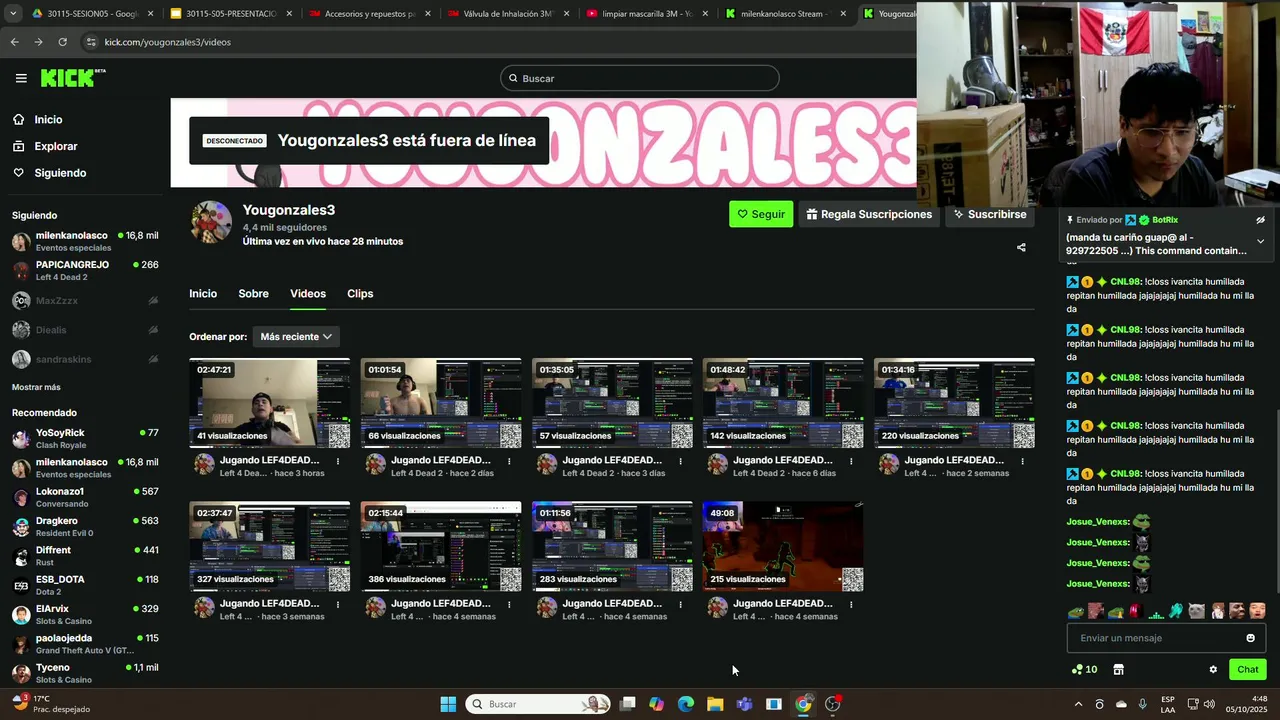Viewport: 1280px width, 720px height.
Task: Go to Siguiendo in the sidebar
Action: pos(60,173)
